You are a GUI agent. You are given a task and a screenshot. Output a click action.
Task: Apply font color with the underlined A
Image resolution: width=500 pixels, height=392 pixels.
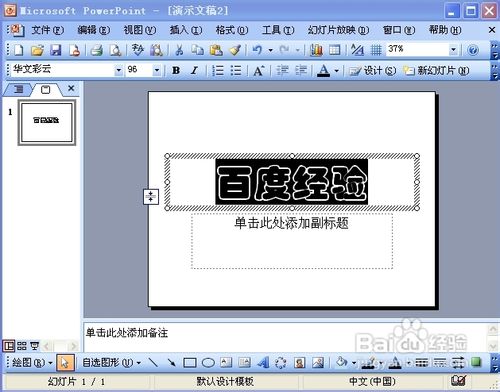323,70
